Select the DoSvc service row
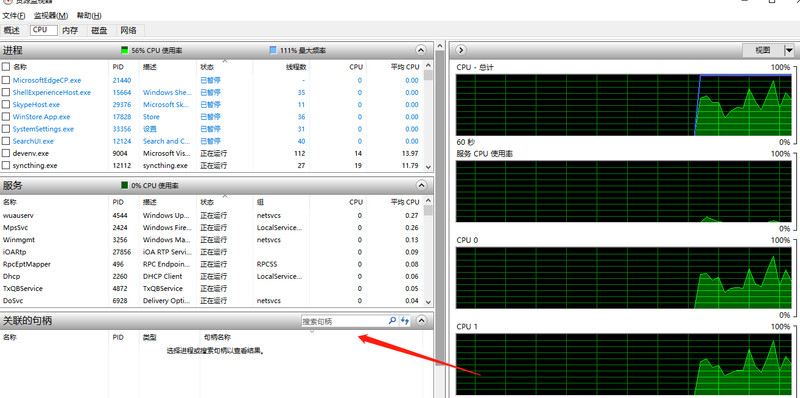 click(212, 301)
